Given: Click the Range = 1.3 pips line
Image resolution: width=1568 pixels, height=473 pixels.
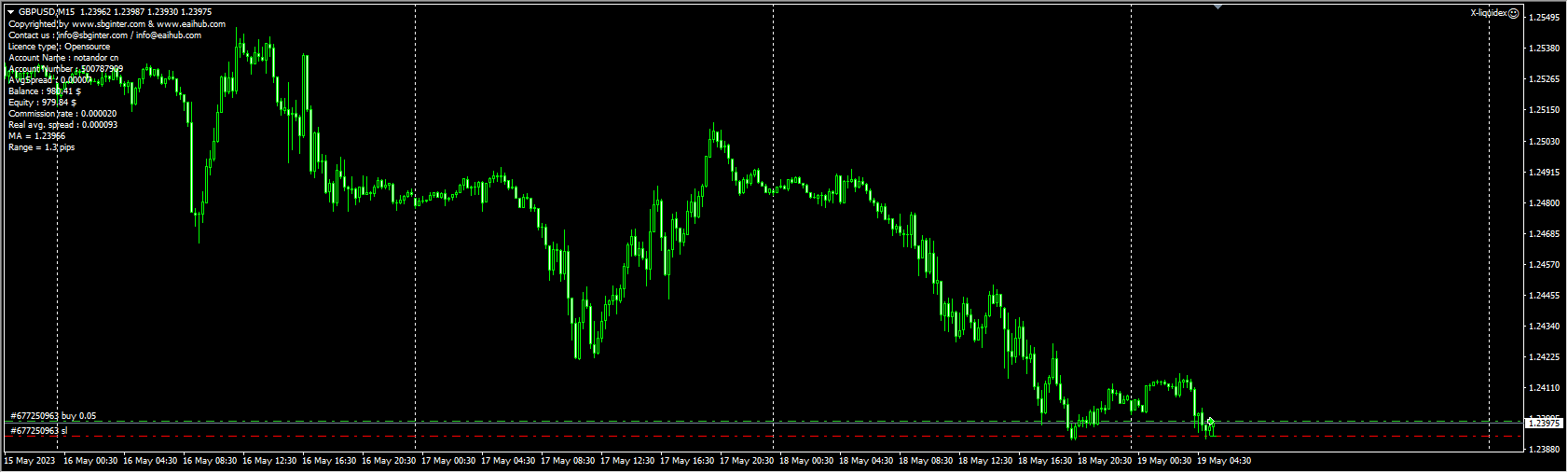Looking at the screenshot, I should (41, 147).
